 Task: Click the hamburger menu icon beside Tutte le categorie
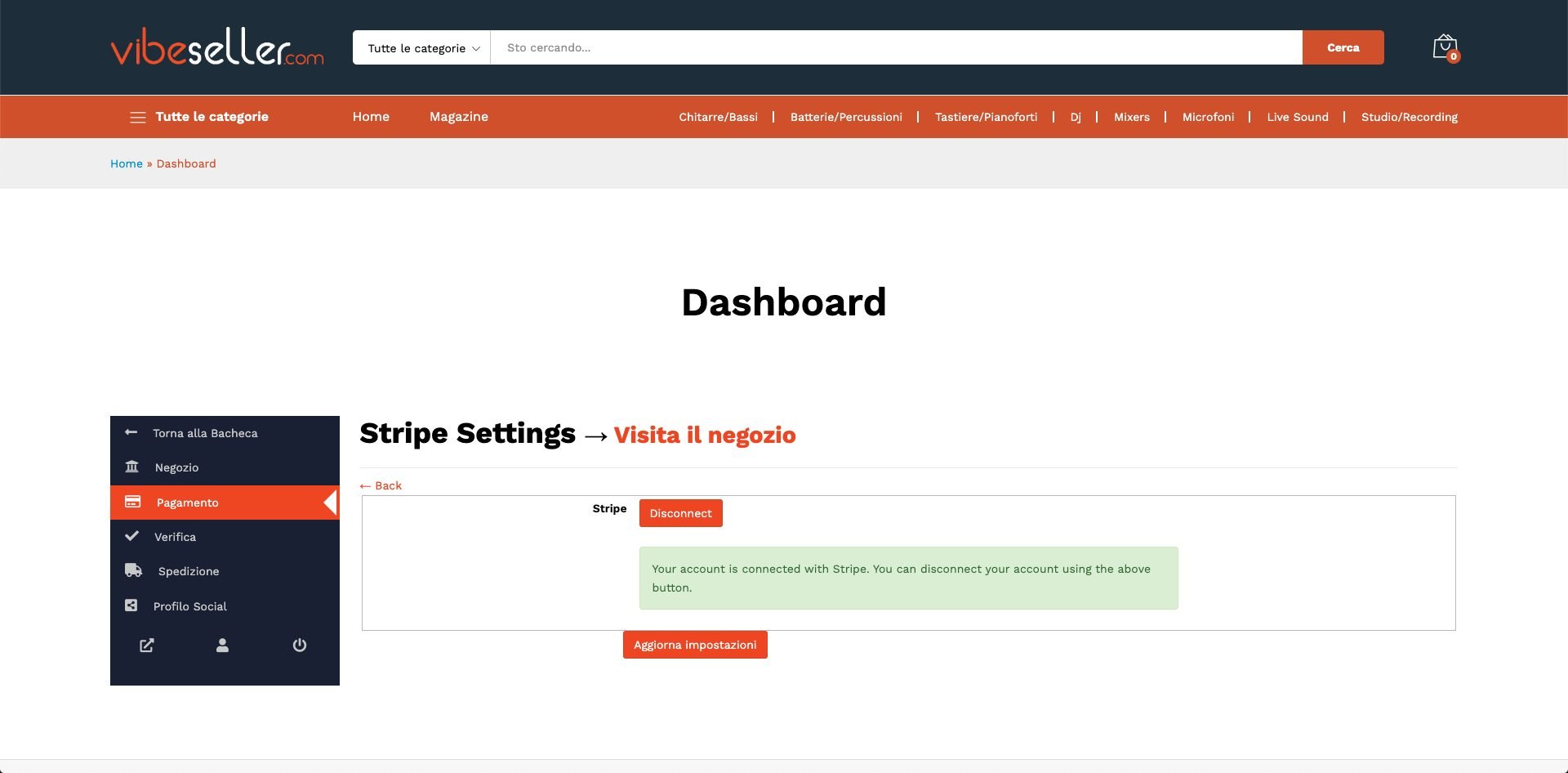138,118
